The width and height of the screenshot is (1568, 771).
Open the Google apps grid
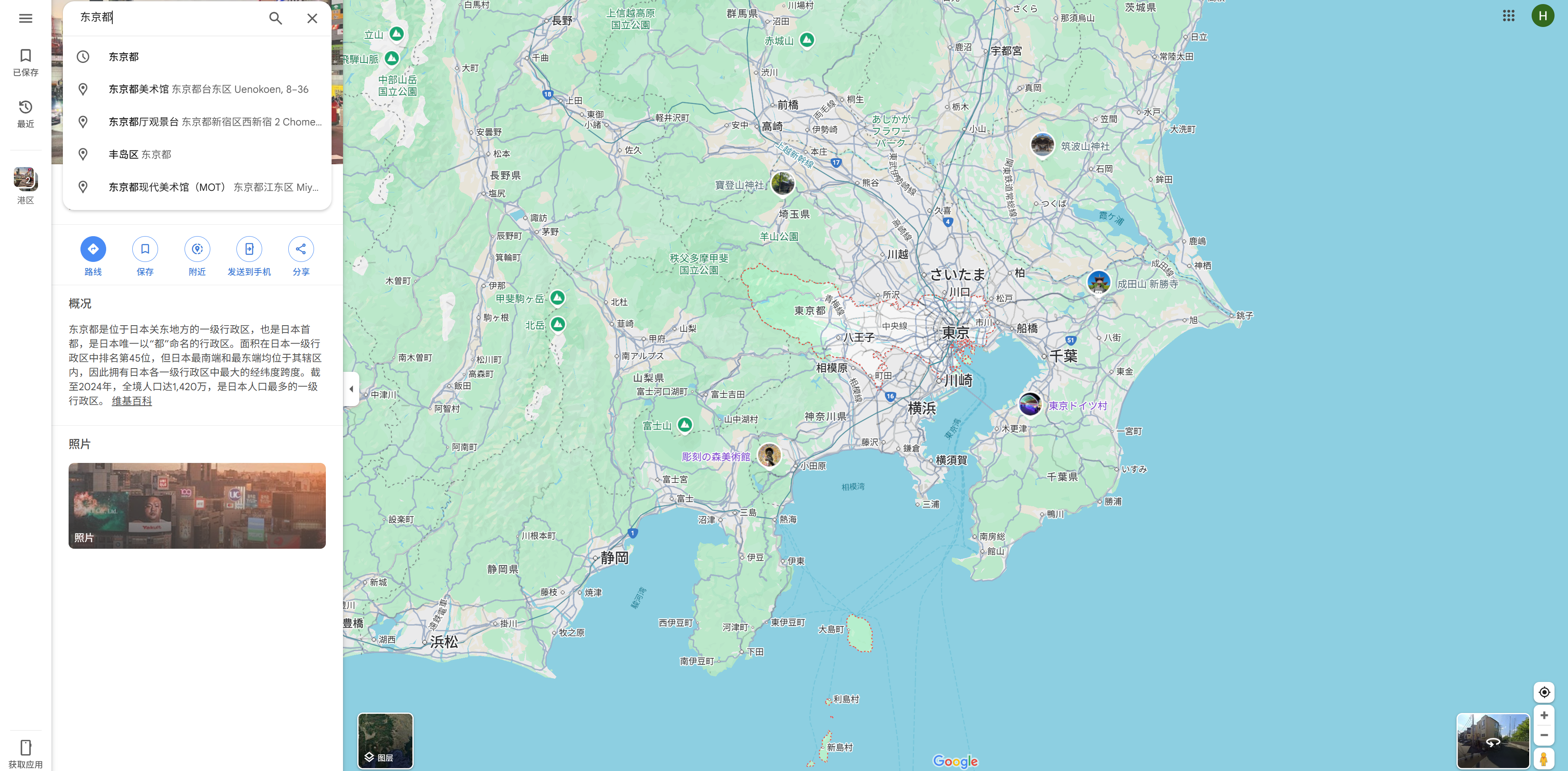point(1508,16)
